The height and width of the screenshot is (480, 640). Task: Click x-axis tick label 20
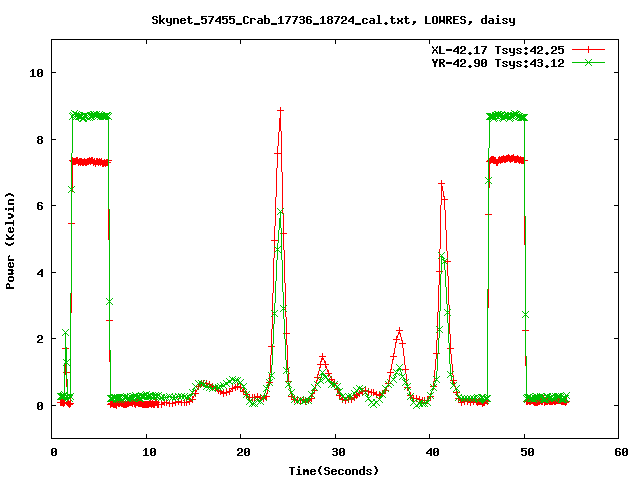pos(243,452)
